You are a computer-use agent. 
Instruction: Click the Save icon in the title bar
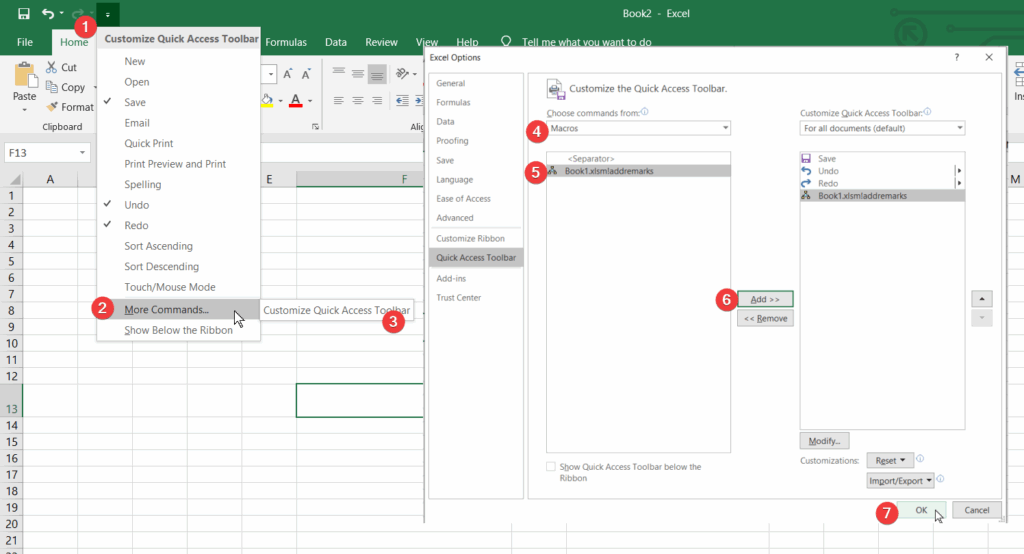pyautogui.click(x=24, y=14)
